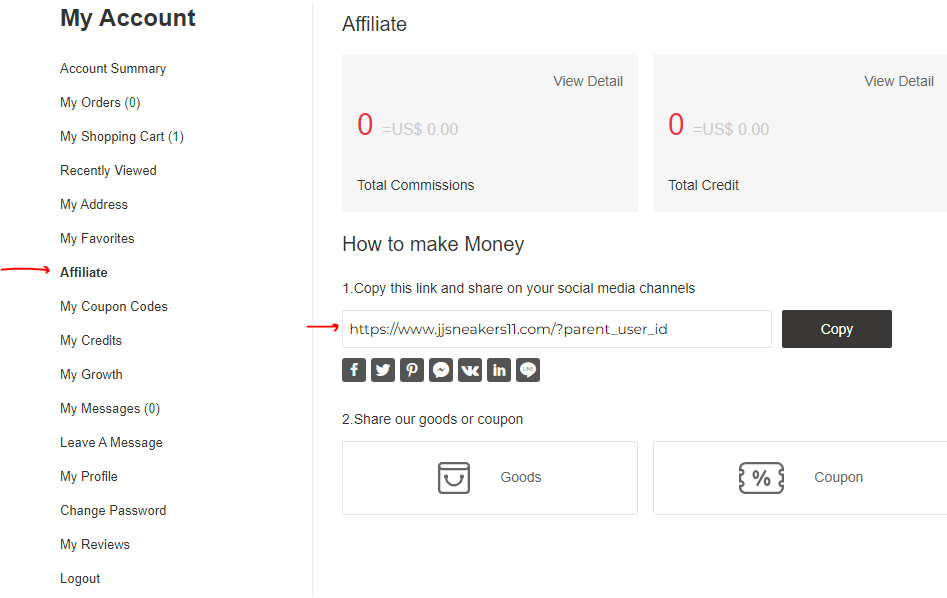
Task: Open My Orders in the sidebar
Action: coord(100,103)
